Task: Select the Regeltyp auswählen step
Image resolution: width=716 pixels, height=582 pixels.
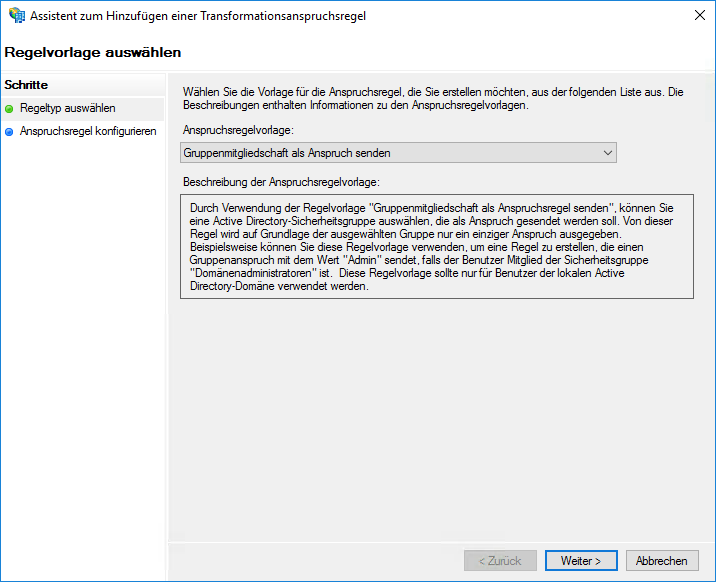Action: pos(67,108)
